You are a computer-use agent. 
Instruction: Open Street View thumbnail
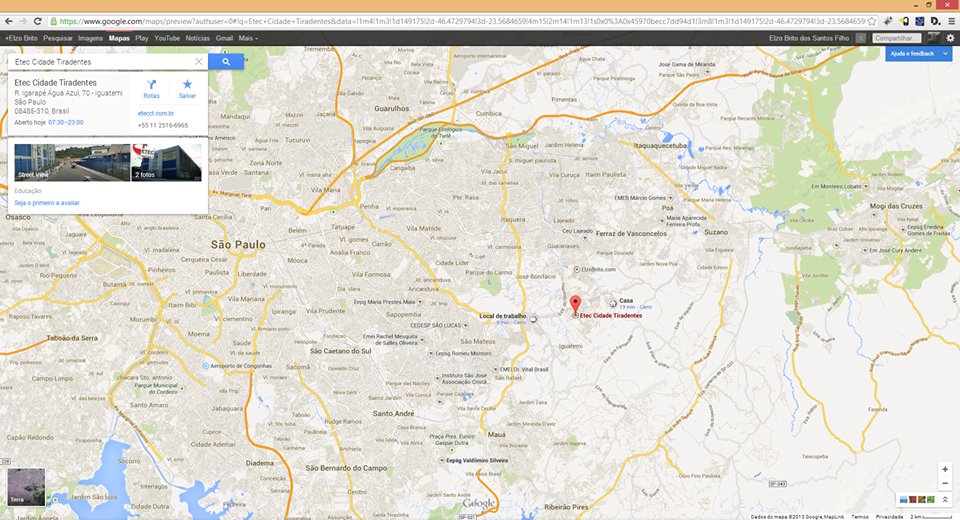pyautogui.click(x=71, y=162)
